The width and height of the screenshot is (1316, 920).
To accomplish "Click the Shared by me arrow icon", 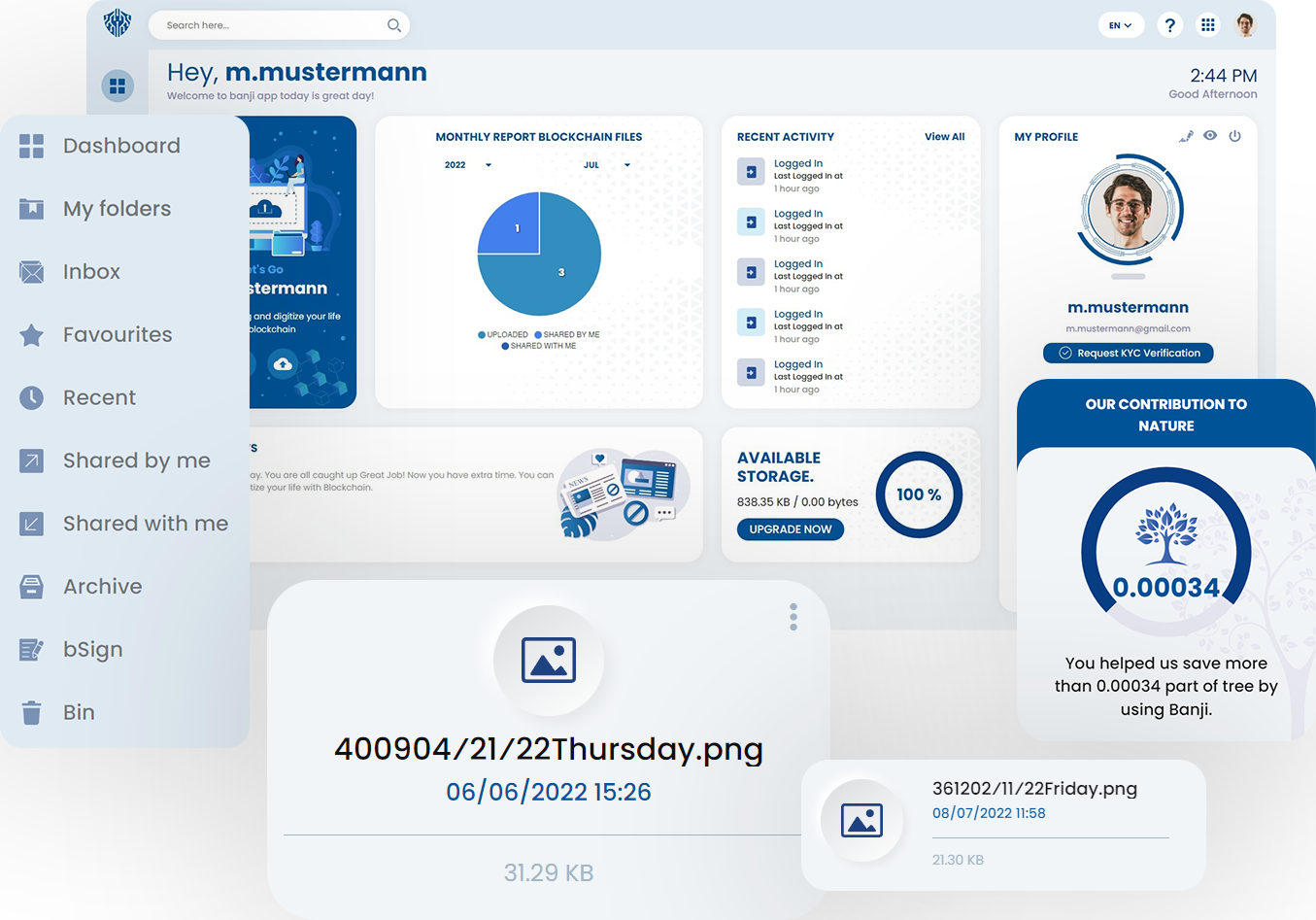I will (31, 460).
